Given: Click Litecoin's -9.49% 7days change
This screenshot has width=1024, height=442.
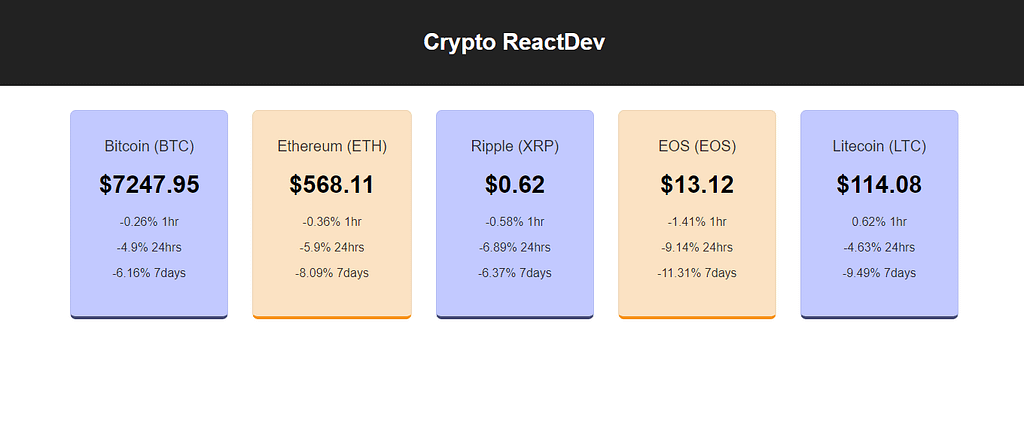Looking at the screenshot, I should [x=879, y=273].
